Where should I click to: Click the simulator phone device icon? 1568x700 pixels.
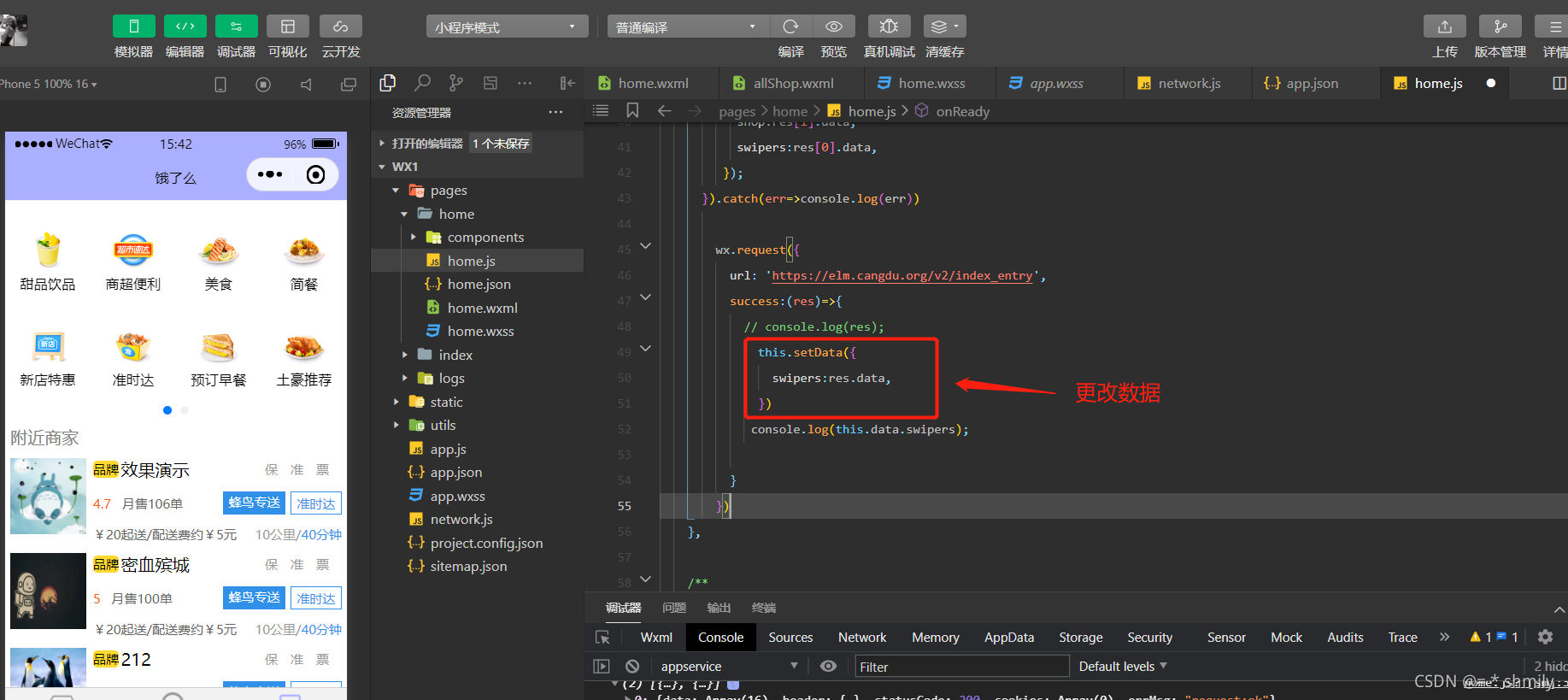[220, 84]
